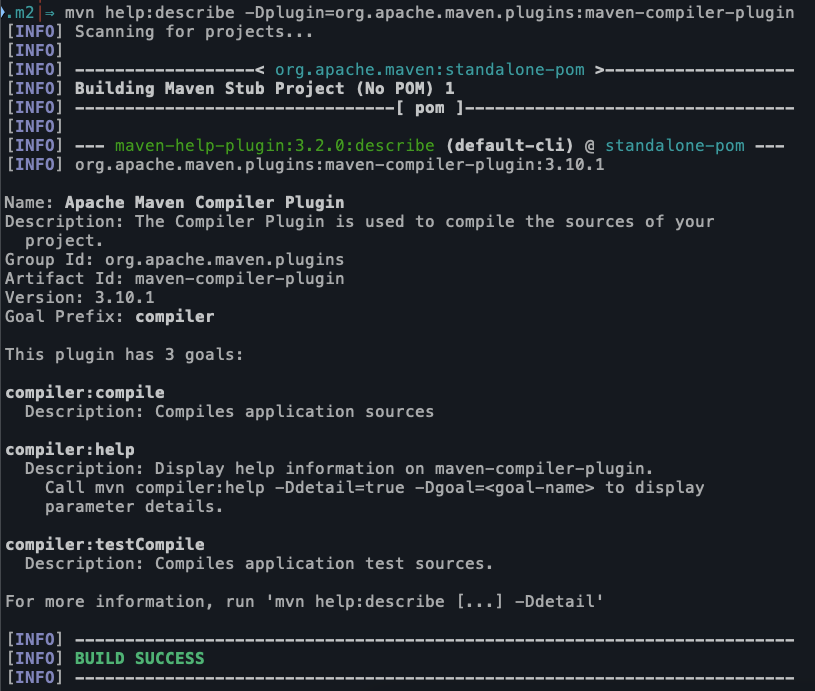Click the Group Id org.apache.maven.plugins line
815x691 pixels.
[x=175, y=259]
